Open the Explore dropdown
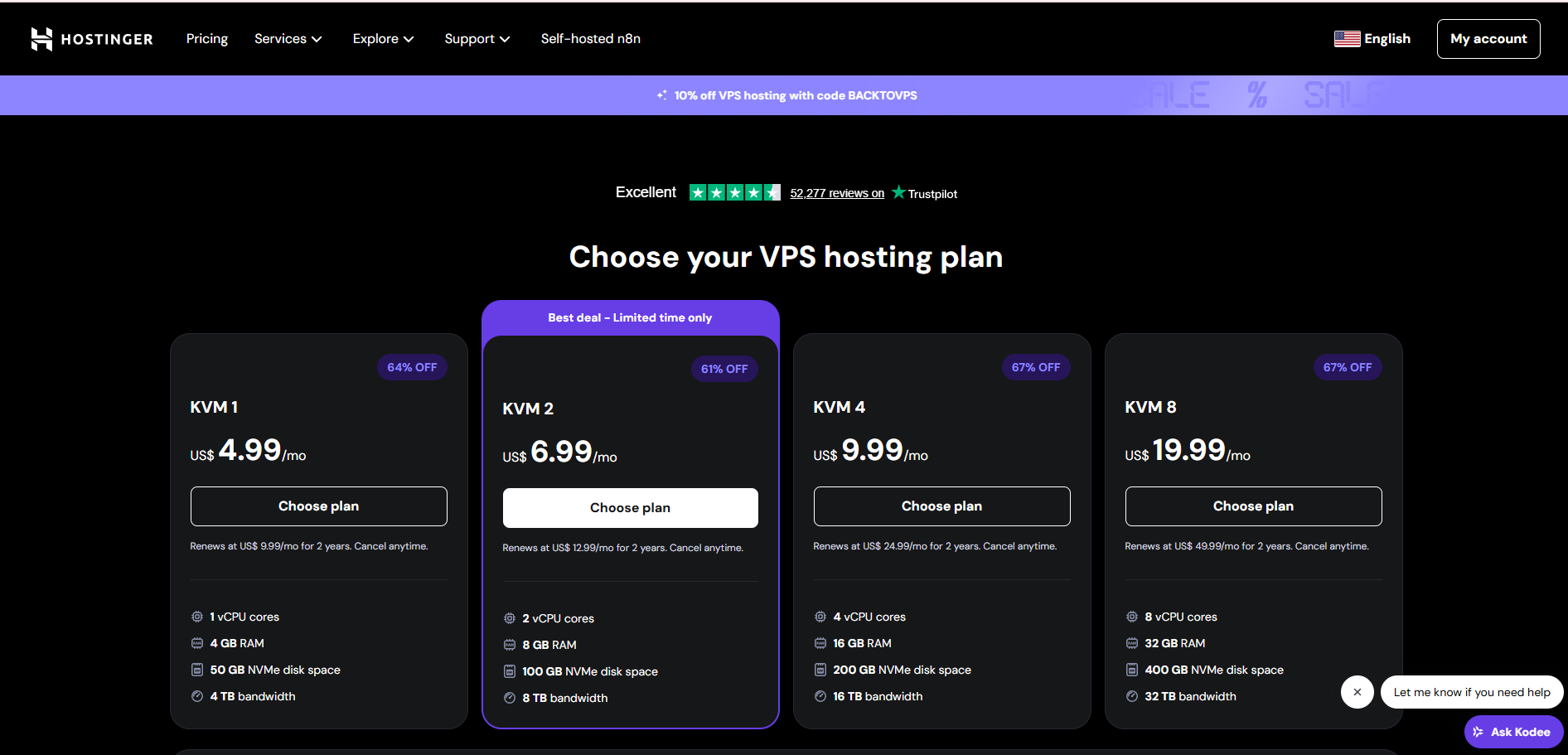1568x755 pixels. (x=383, y=39)
